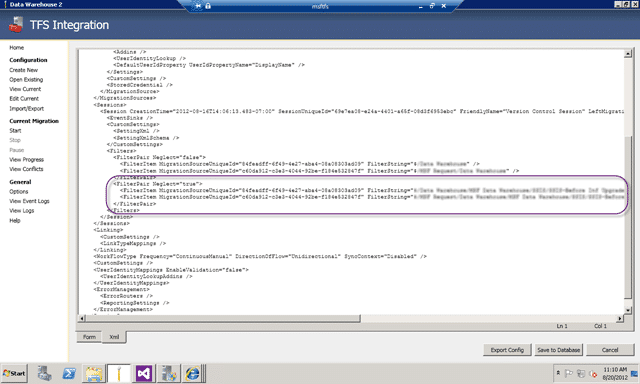Open Visual Studio from the taskbar

(x=144, y=373)
